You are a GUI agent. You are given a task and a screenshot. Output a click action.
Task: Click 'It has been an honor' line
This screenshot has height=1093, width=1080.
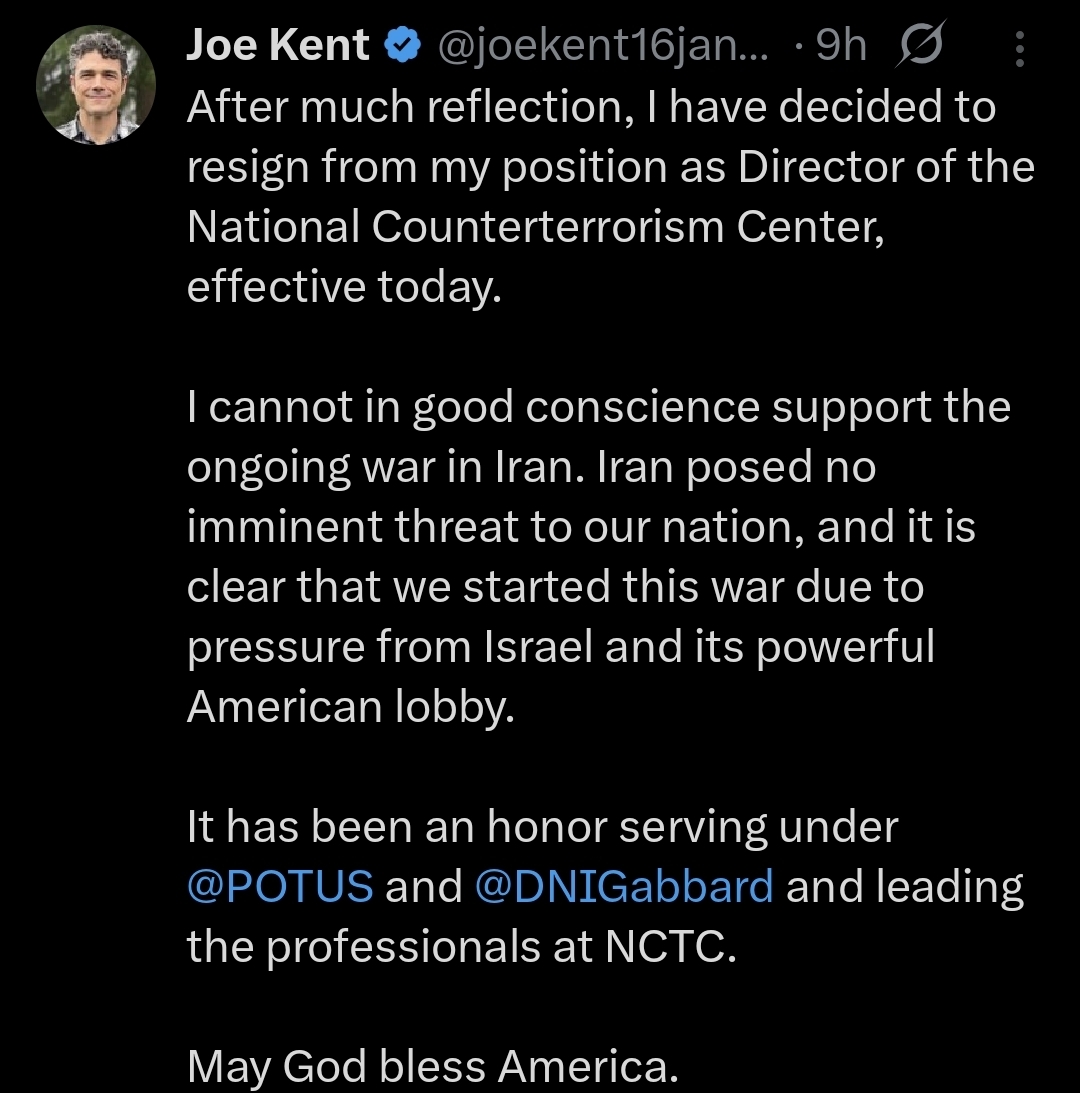[542, 827]
